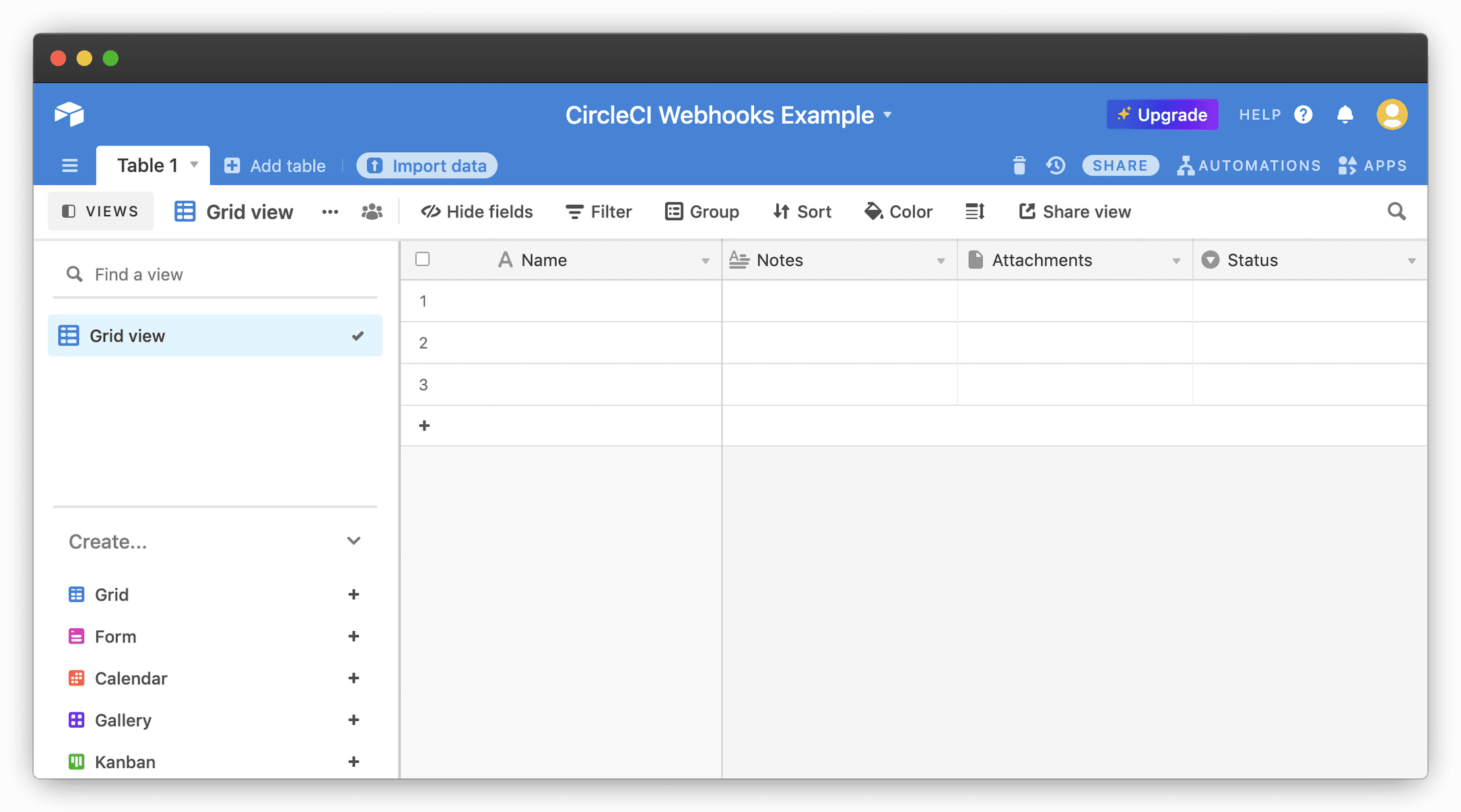Open the Filter menu
Screen dimensions: 1461x812
pos(599,212)
